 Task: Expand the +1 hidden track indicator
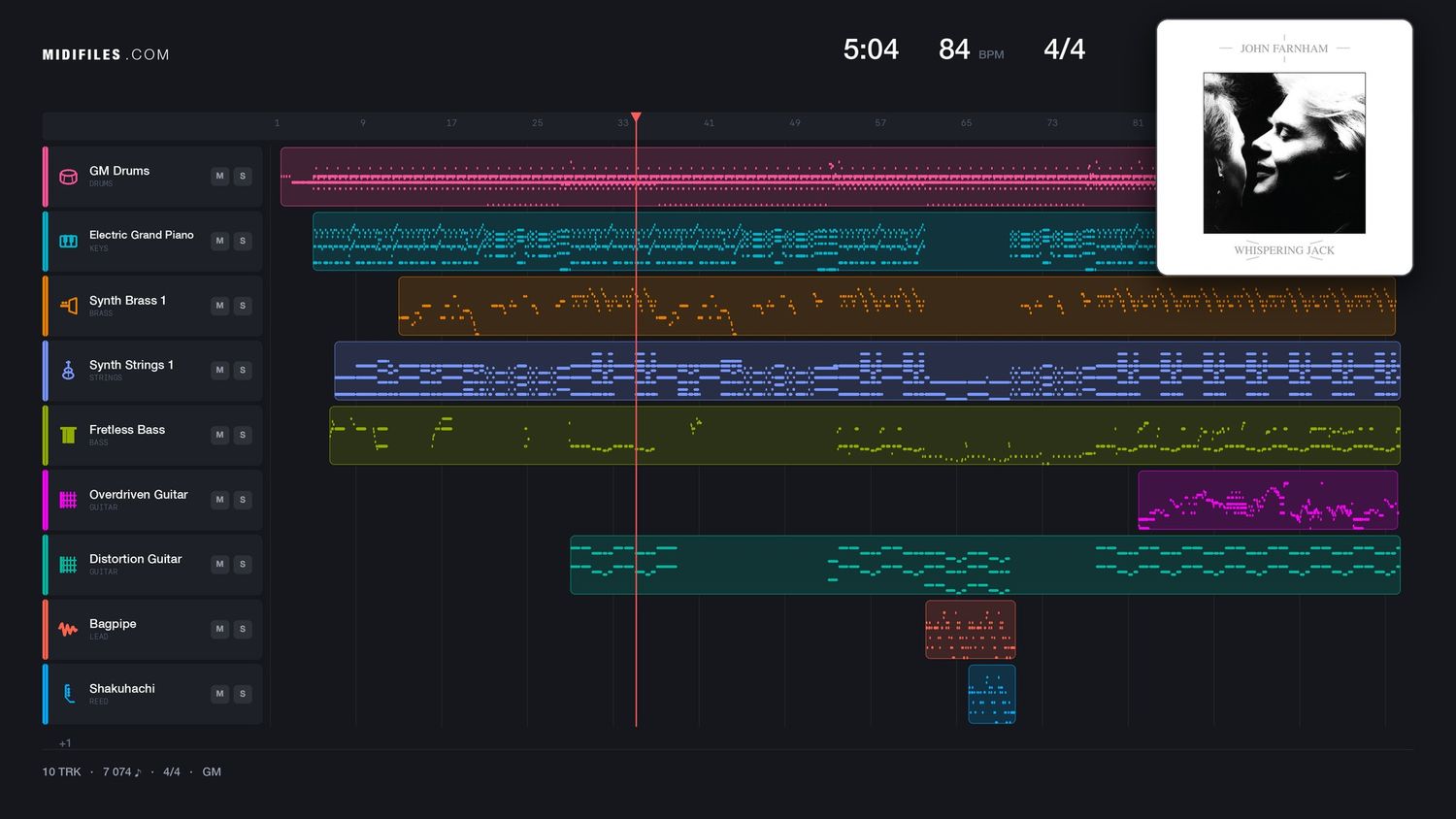click(x=65, y=743)
